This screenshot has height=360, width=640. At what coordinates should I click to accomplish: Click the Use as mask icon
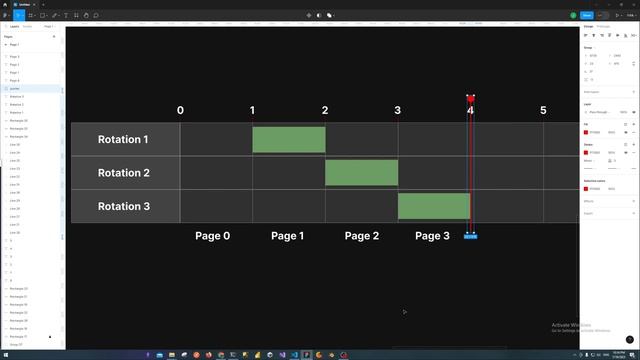(x=319, y=16)
